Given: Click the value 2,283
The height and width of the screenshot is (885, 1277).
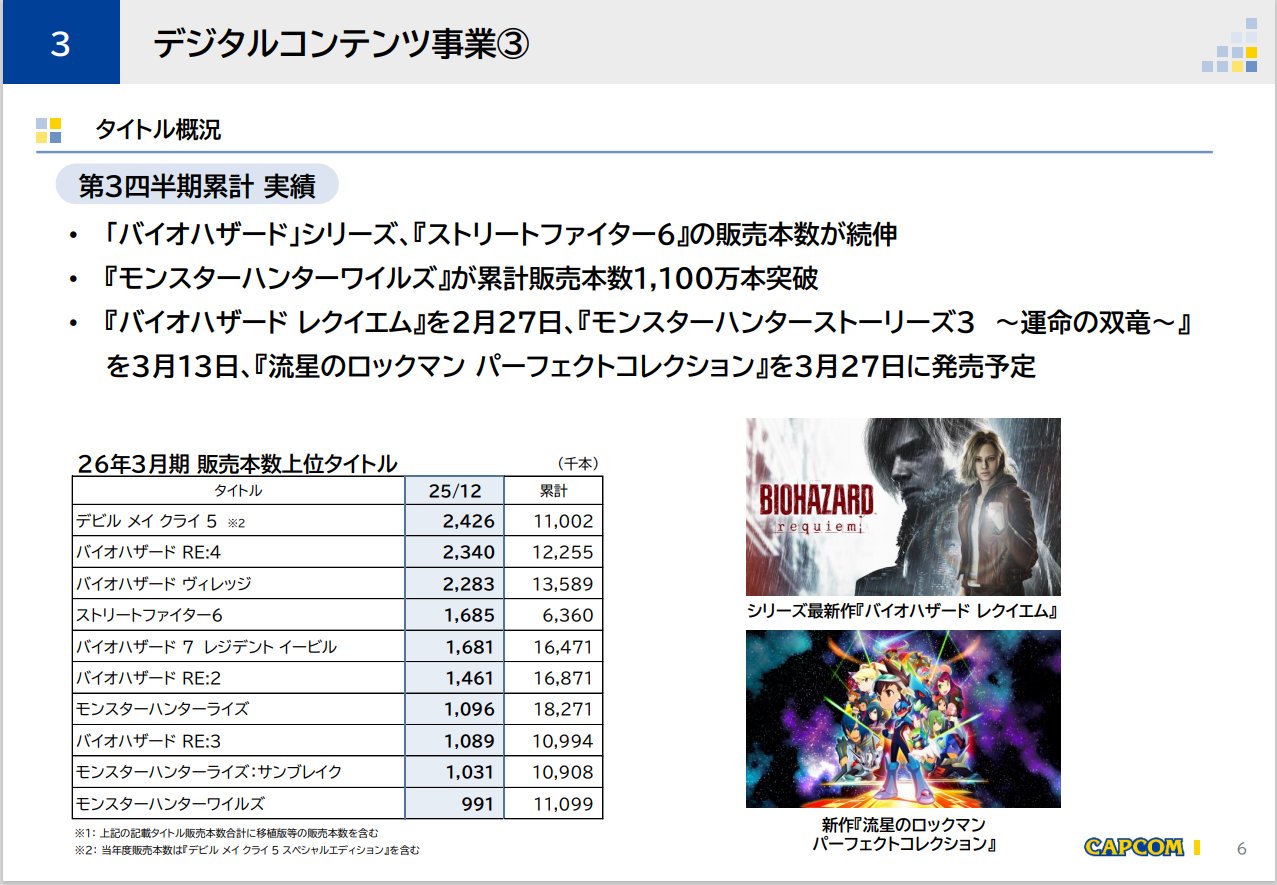Looking at the screenshot, I should [x=468, y=583].
